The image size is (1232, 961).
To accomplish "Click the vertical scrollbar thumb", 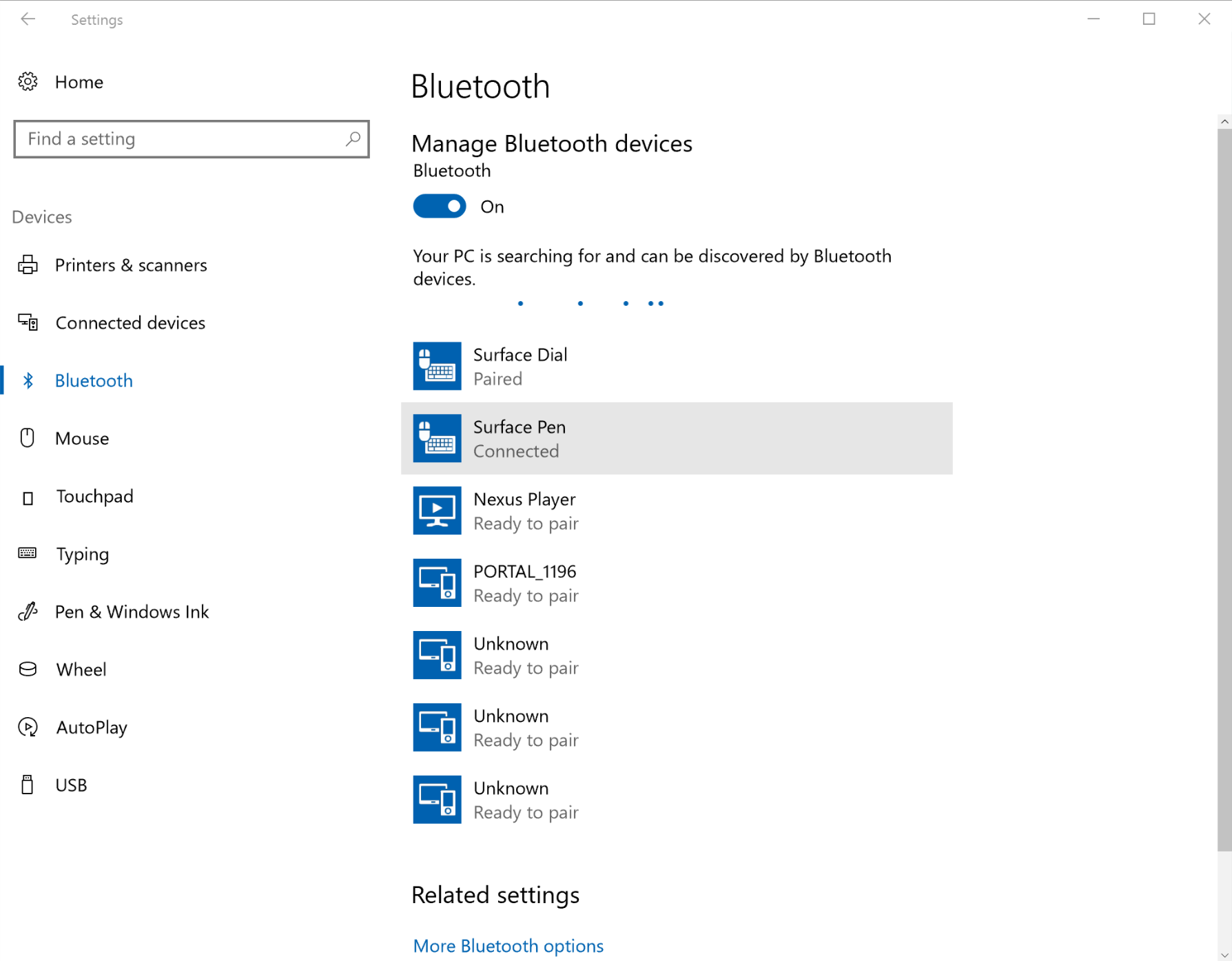I will pos(1224,489).
